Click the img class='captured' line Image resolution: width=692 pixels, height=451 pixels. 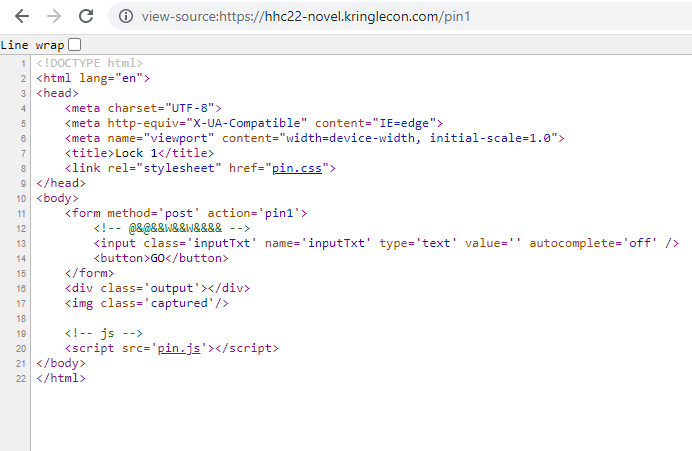click(139, 303)
